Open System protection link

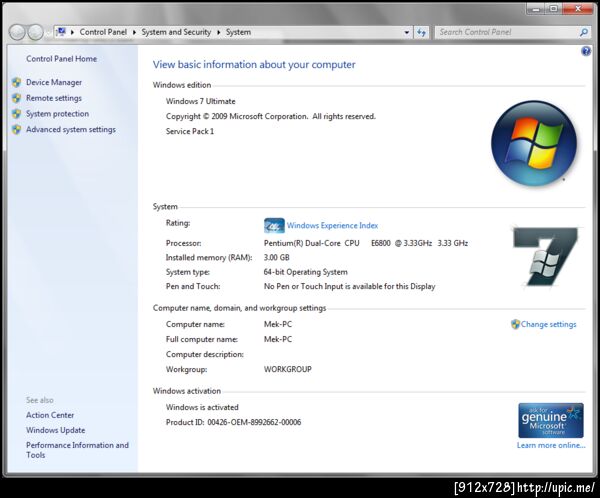pos(57,114)
